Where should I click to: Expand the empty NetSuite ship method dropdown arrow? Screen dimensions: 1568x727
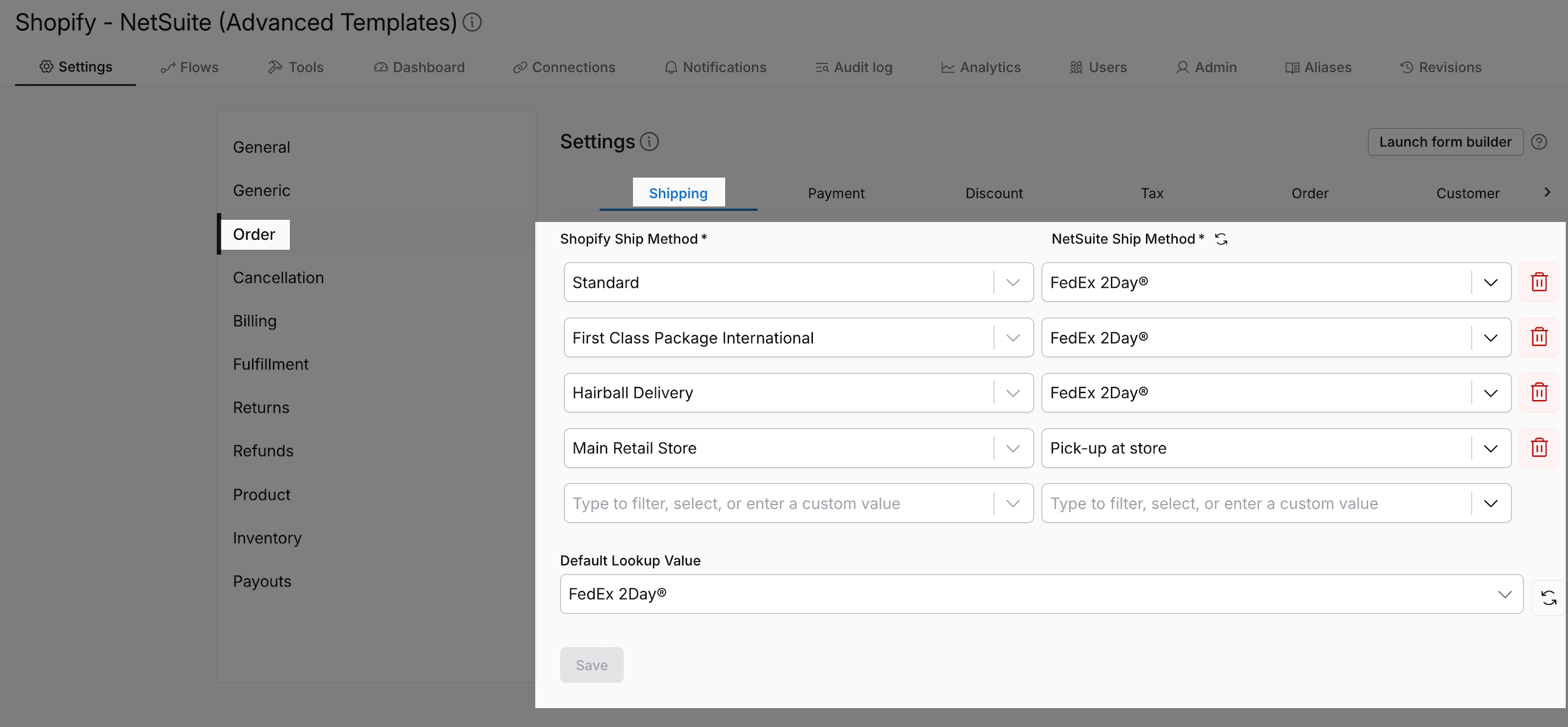point(1490,503)
